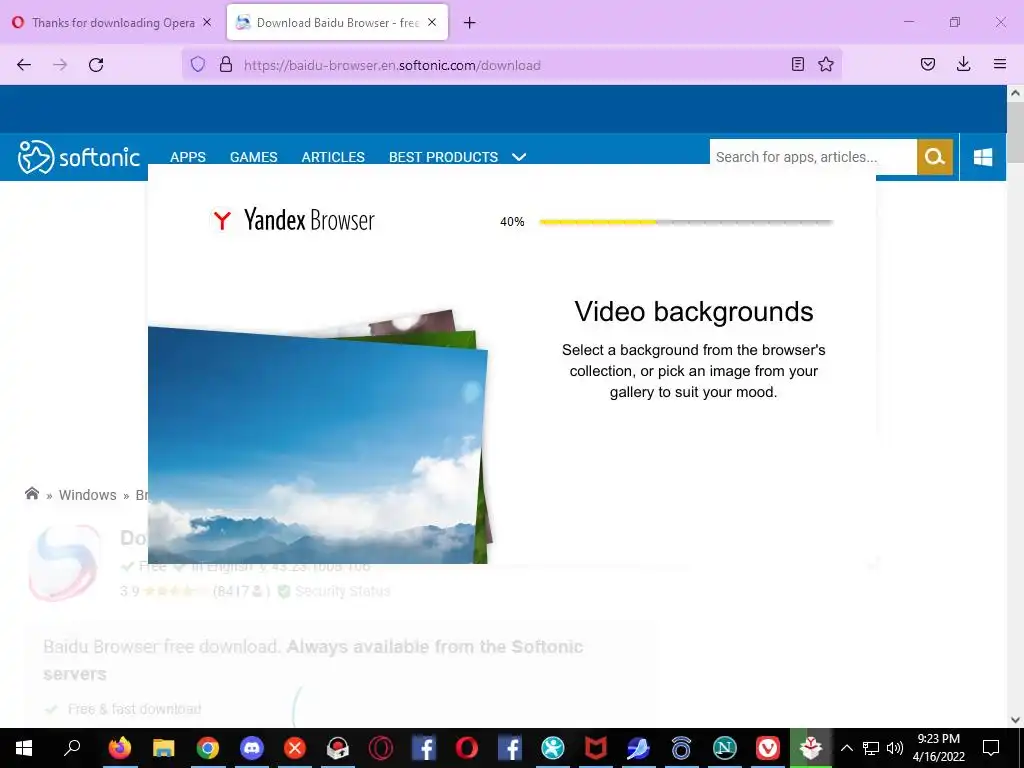
Task: Open the ARTICLES section
Action: click(x=333, y=157)
